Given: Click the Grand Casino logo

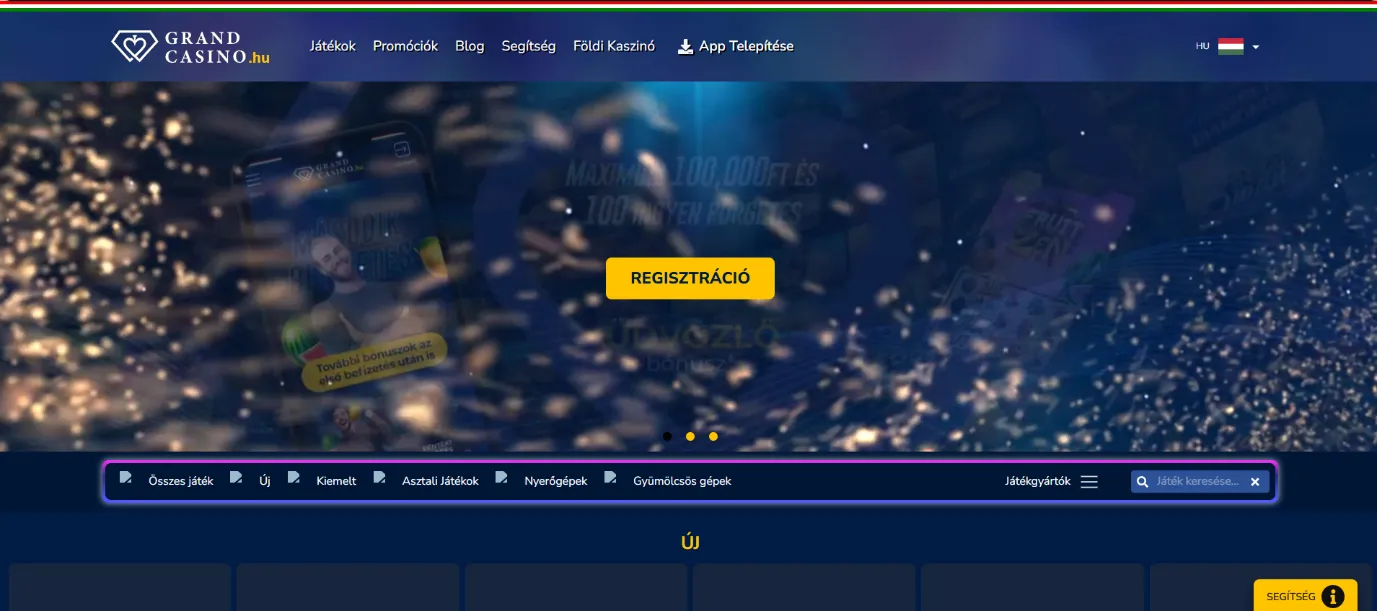Looking at the screenshot, I should [190, 47].
